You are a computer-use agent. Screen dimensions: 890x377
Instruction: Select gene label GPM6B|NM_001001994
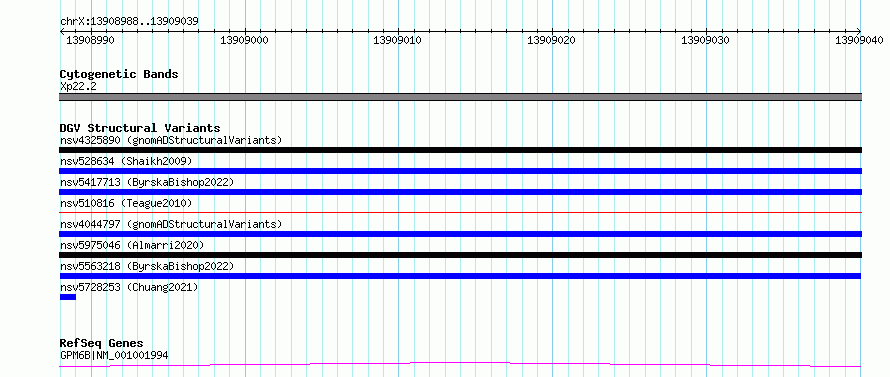click(114, 355)
